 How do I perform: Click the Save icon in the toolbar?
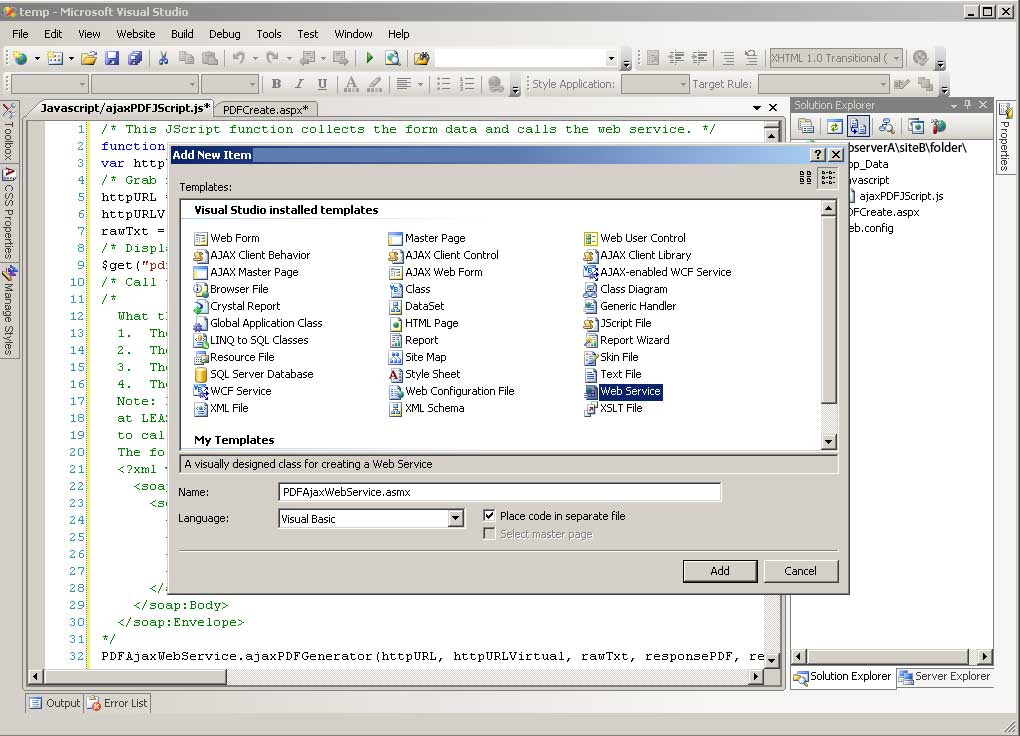pyautogui.click(x=112, y=59)
